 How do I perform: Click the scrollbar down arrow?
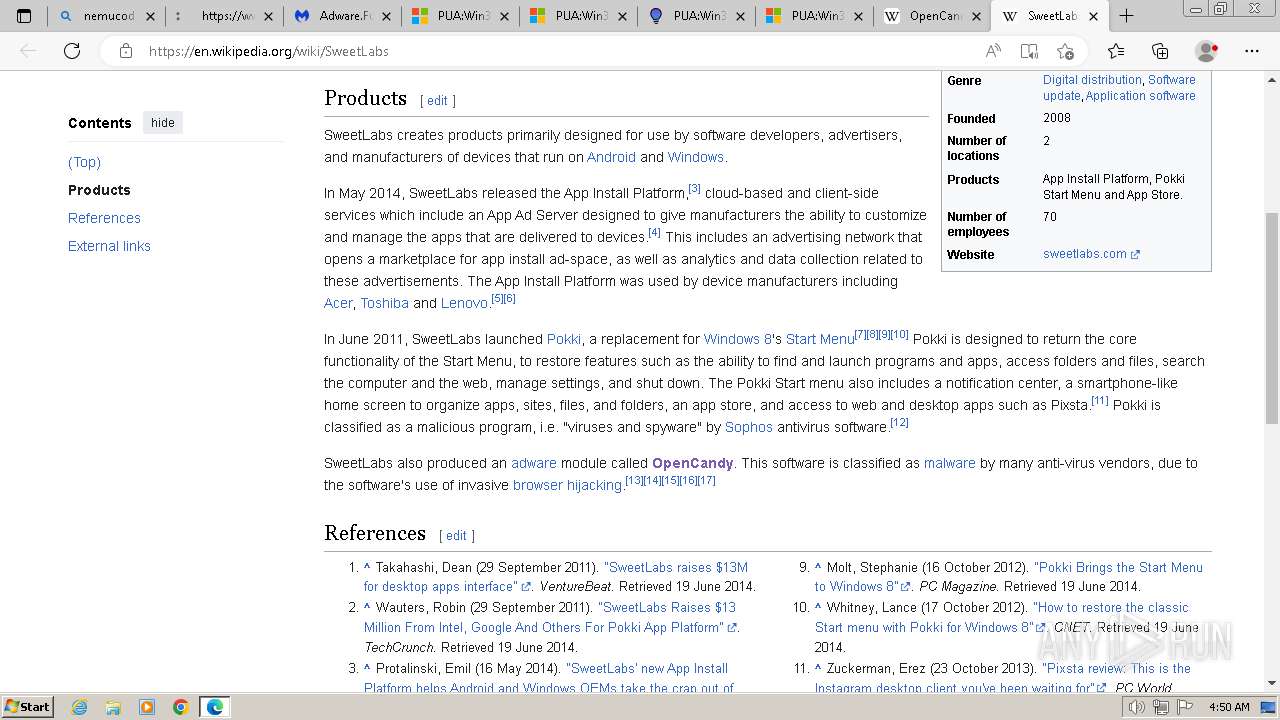(x=1272, y=683)
